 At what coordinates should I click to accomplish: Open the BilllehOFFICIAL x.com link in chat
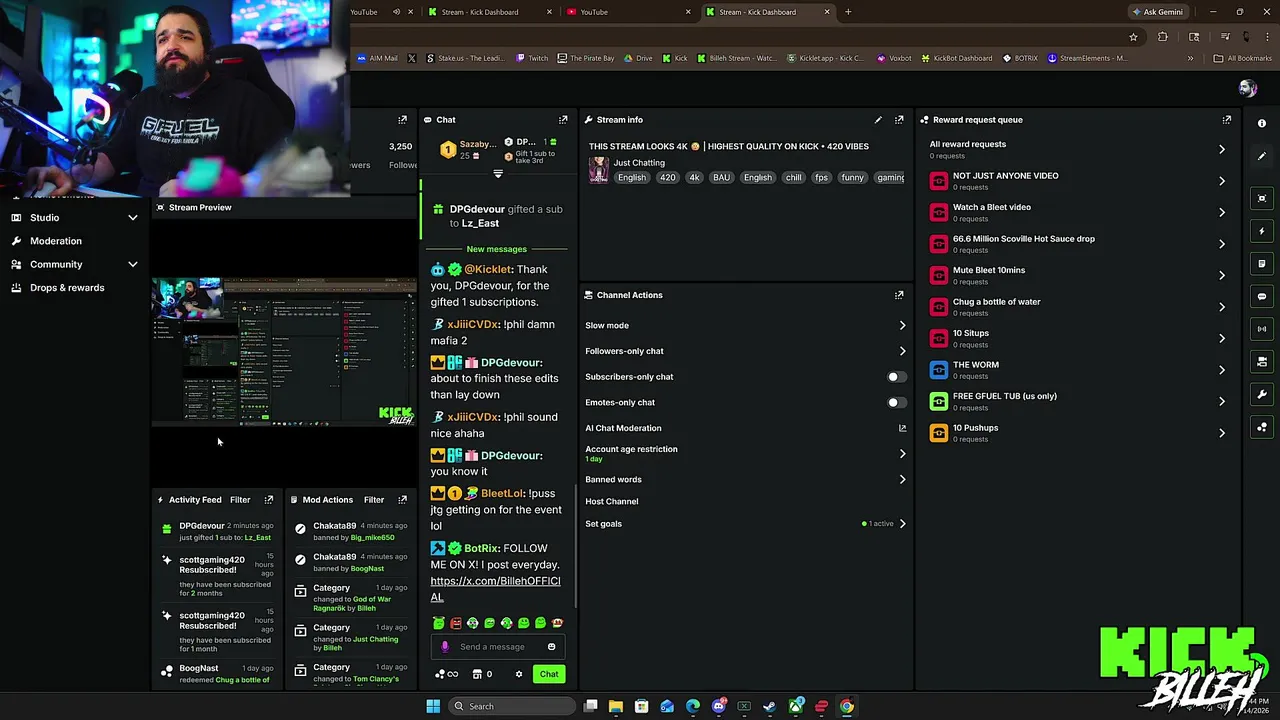(x=495, y=589)
